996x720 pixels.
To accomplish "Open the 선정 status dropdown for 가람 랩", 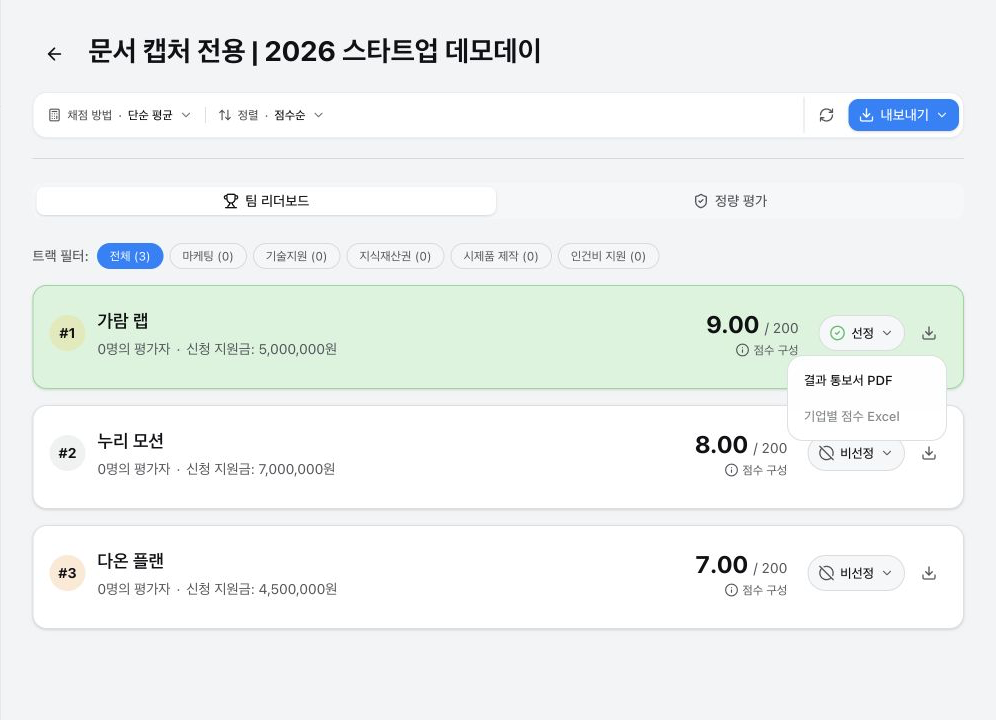I will tap(861, 333).
